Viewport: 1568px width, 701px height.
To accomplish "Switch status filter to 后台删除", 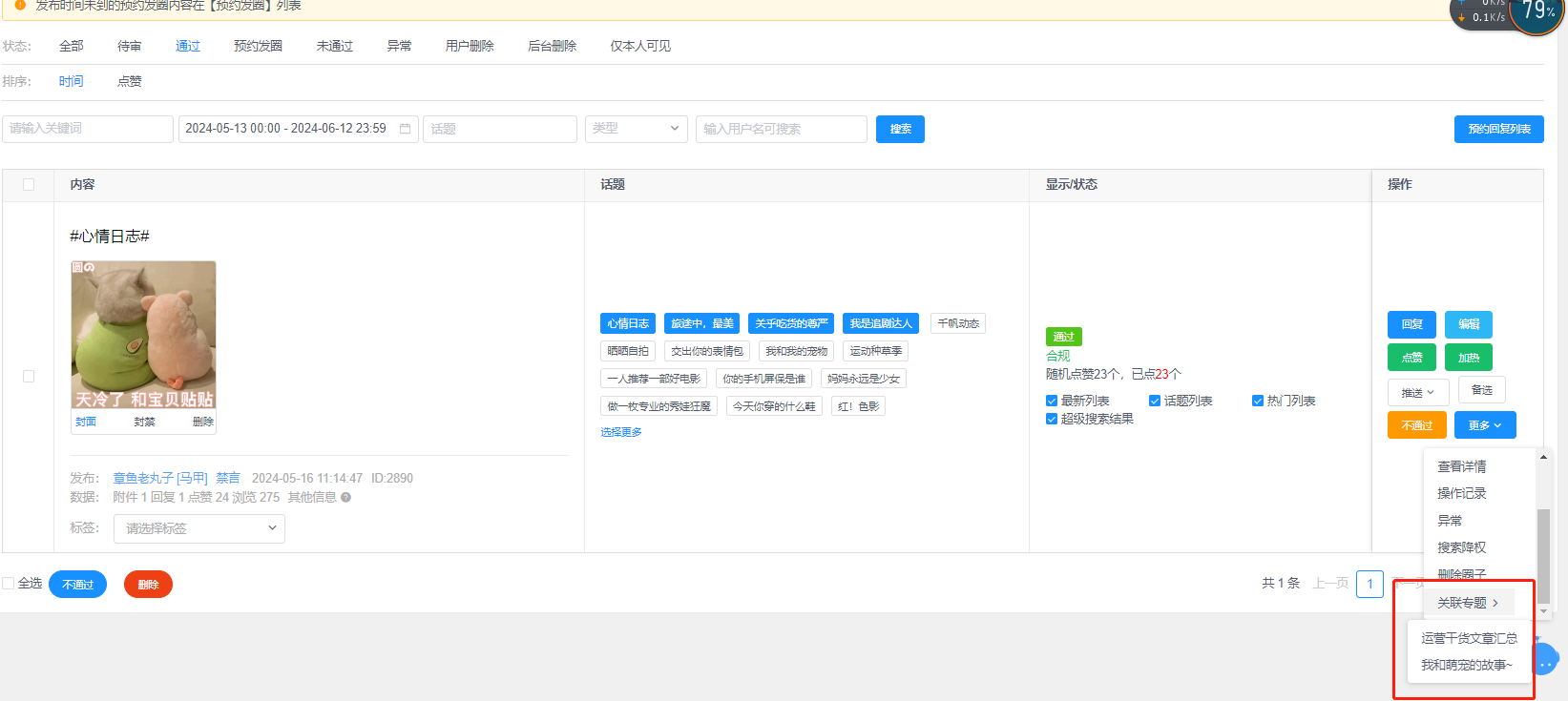I will pyautogui.click(x=553, y=46).
